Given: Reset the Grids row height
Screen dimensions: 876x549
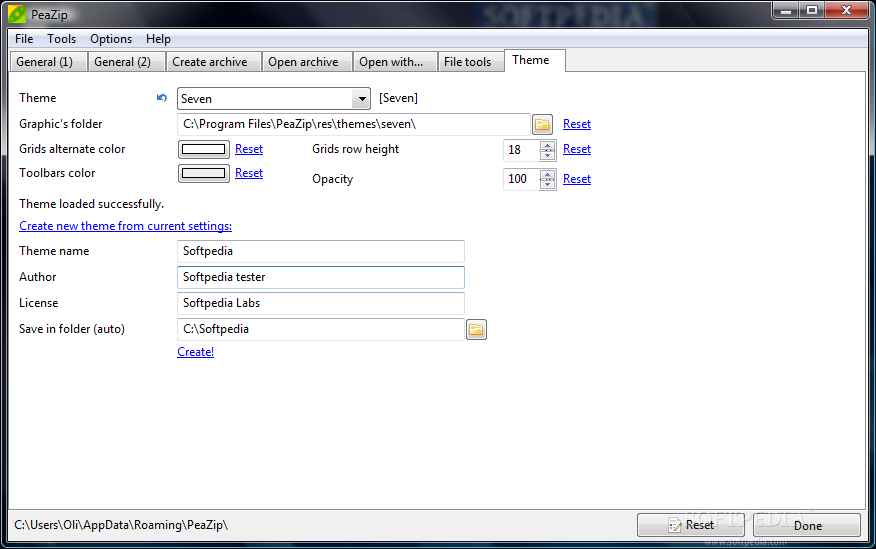Looking at the screenshot, I should [x=577, y=149].
